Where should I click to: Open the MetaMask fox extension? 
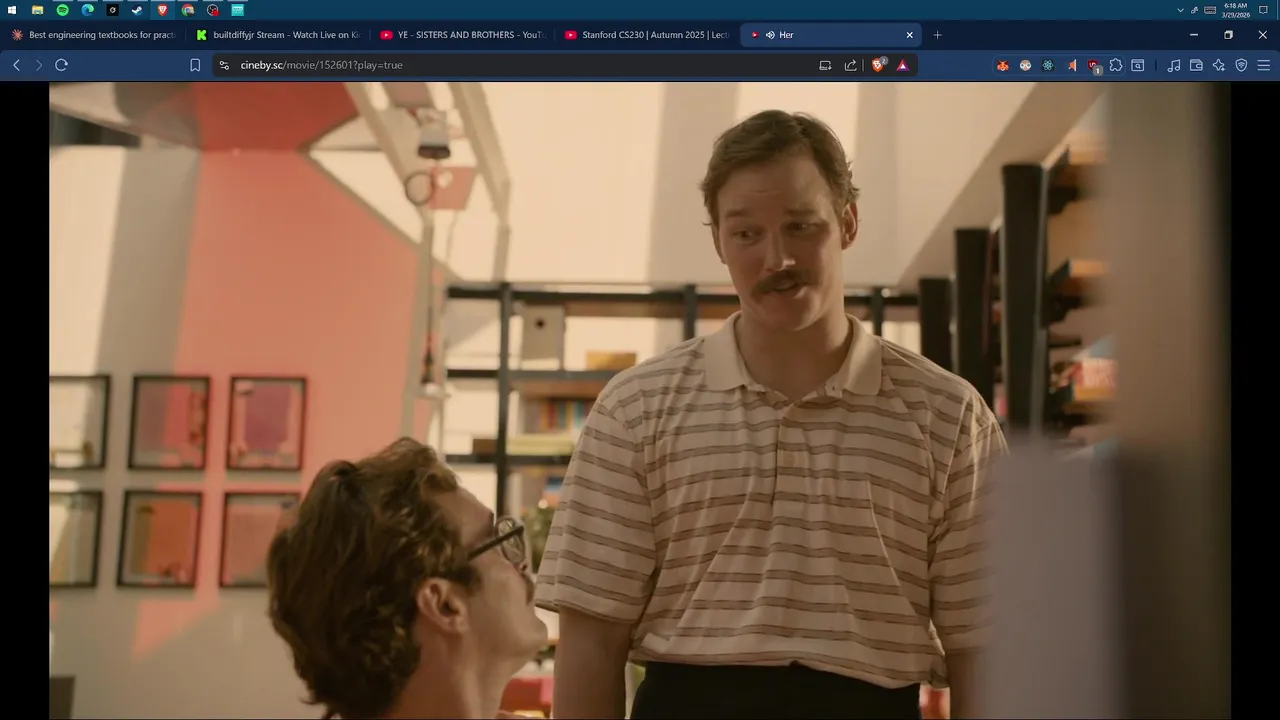1002,65
